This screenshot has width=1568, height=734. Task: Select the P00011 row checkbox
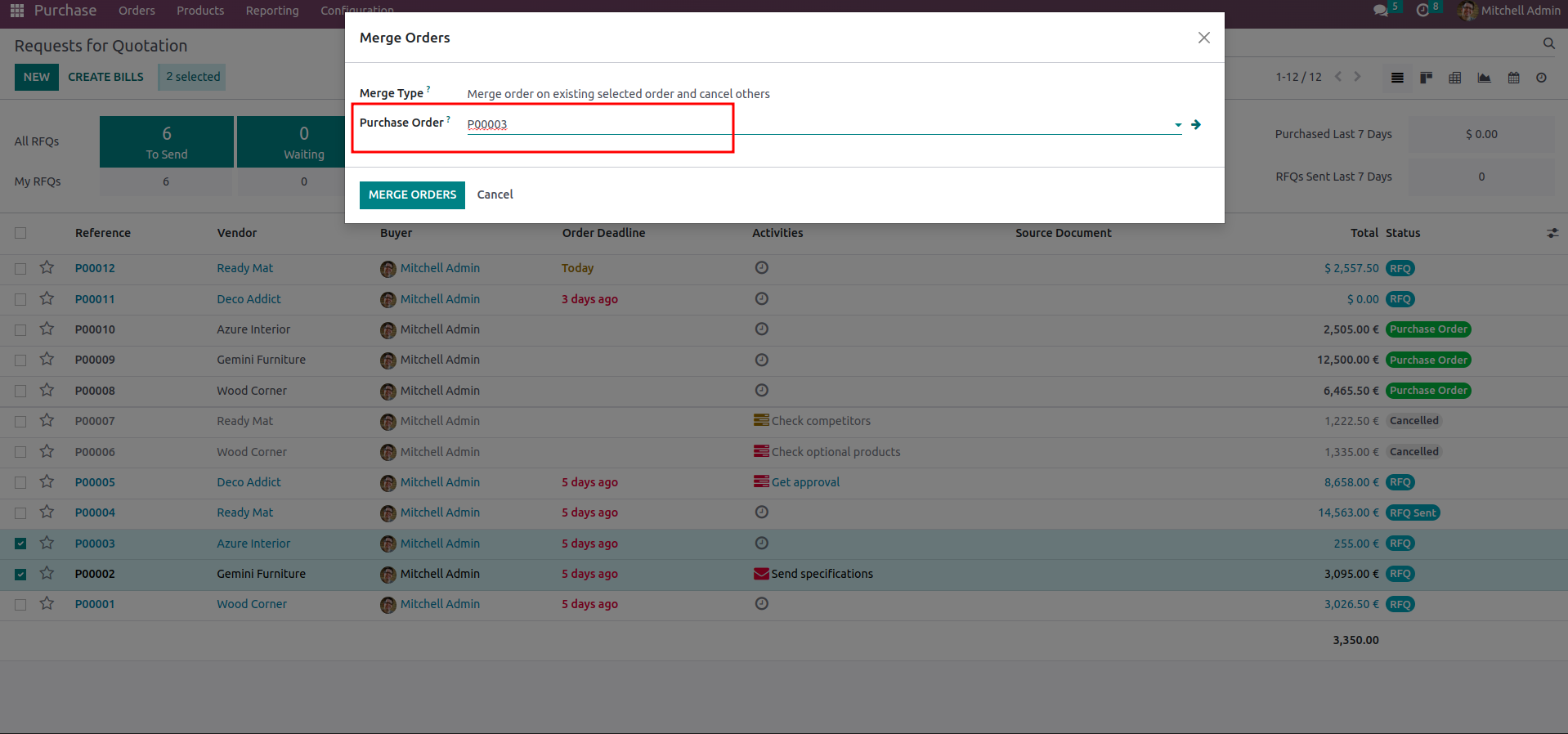20,299
